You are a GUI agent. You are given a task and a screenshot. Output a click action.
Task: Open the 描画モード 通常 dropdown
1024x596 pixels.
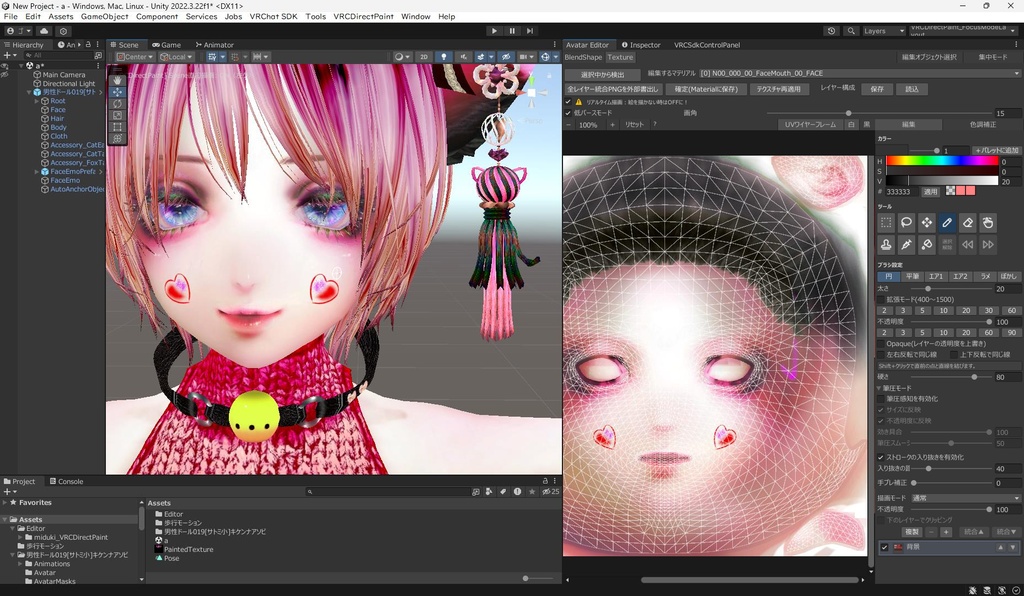pyautogui.click(x=965, y=498)
